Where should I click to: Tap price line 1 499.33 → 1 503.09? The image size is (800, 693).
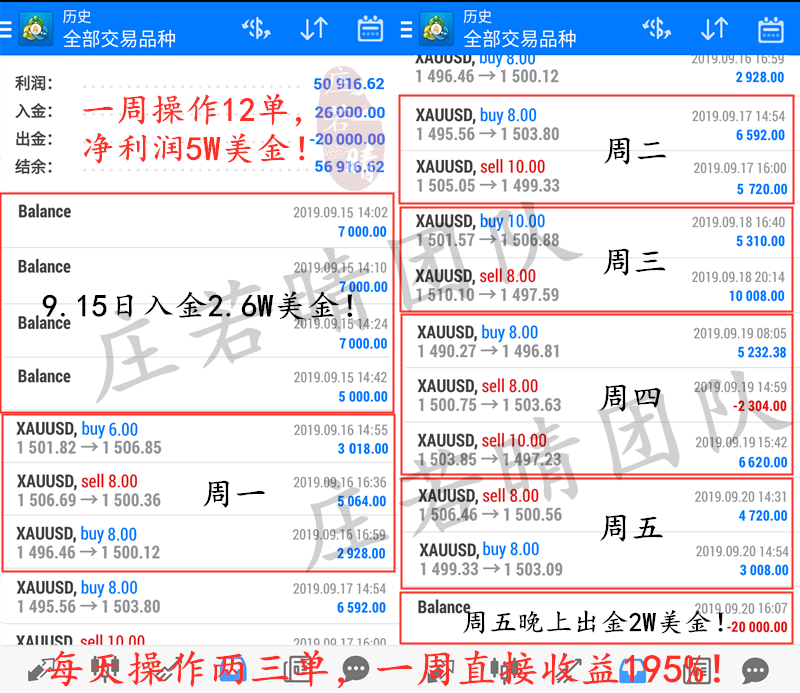[x=491, y=569]
